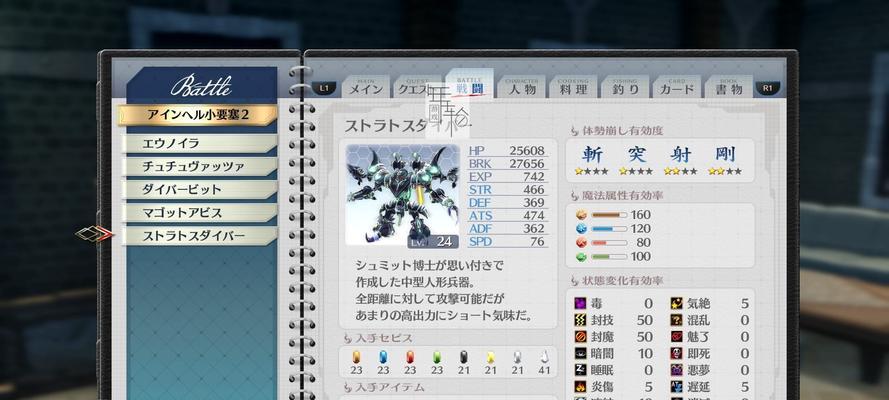Click the SPD value 76
The height and width of the screenshot is (400, 889).
[538, 242]
